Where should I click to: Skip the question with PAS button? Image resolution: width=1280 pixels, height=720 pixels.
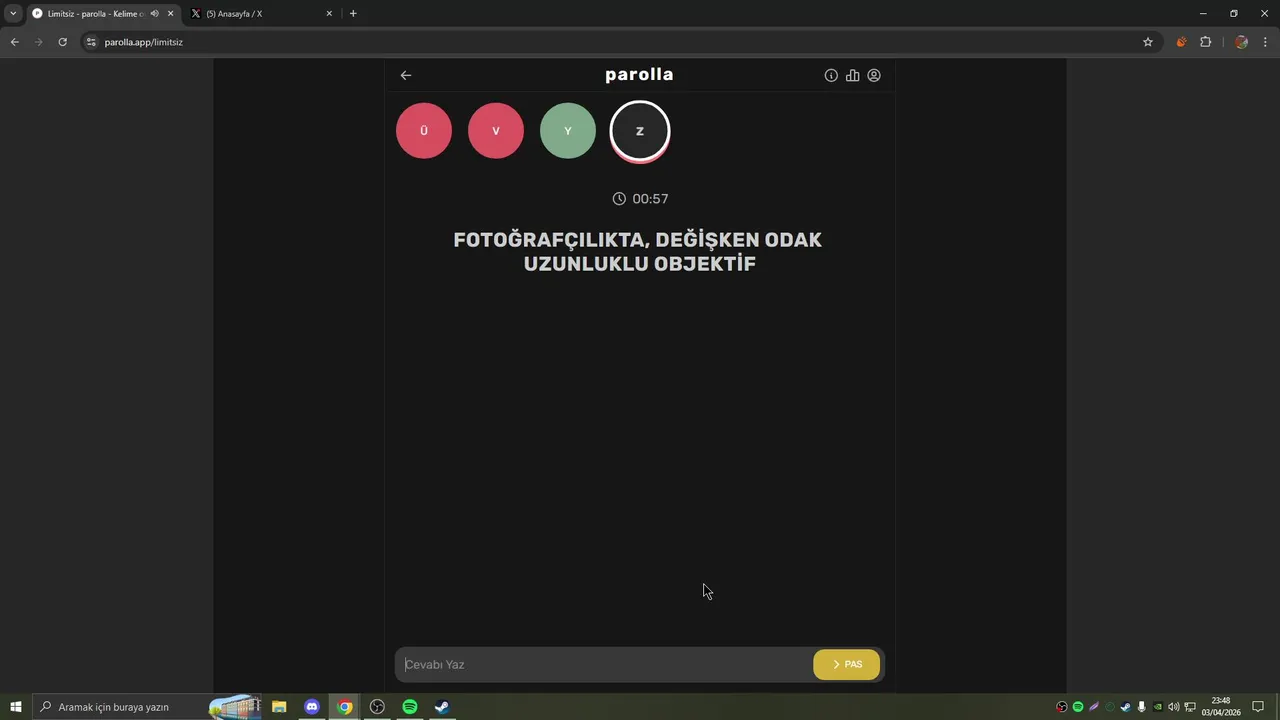point(847,665)
